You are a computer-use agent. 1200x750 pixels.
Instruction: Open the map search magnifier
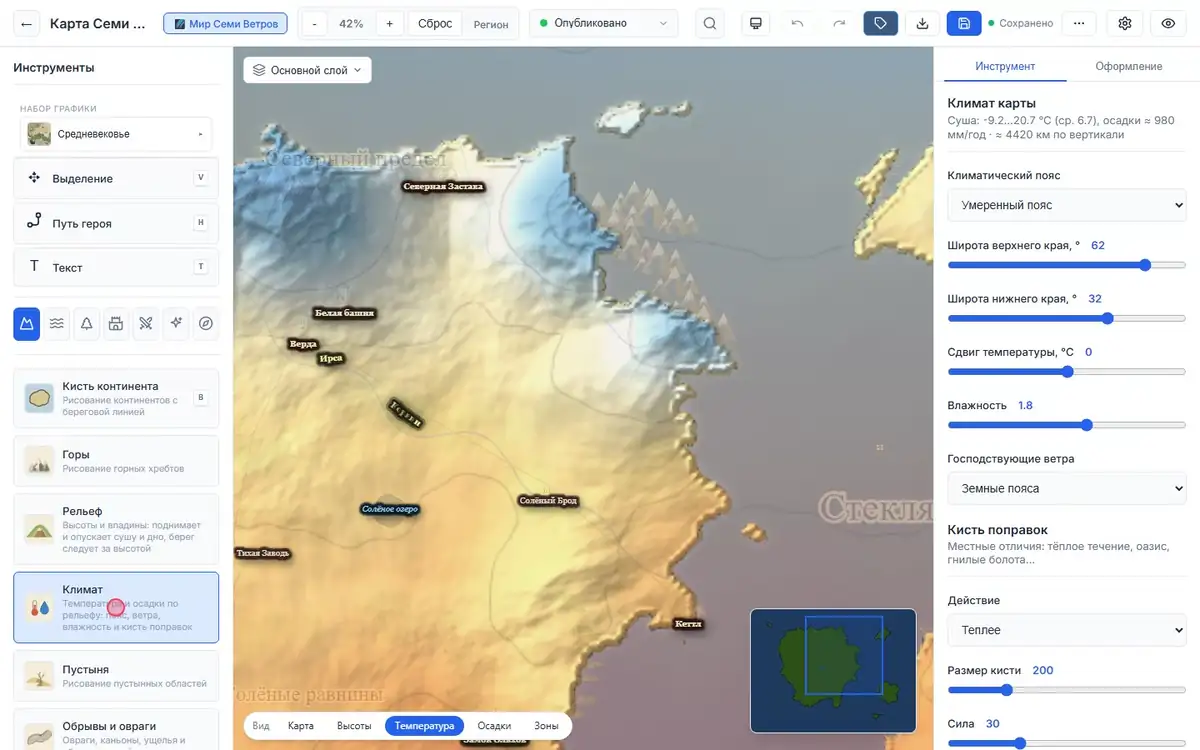point(710,23)
